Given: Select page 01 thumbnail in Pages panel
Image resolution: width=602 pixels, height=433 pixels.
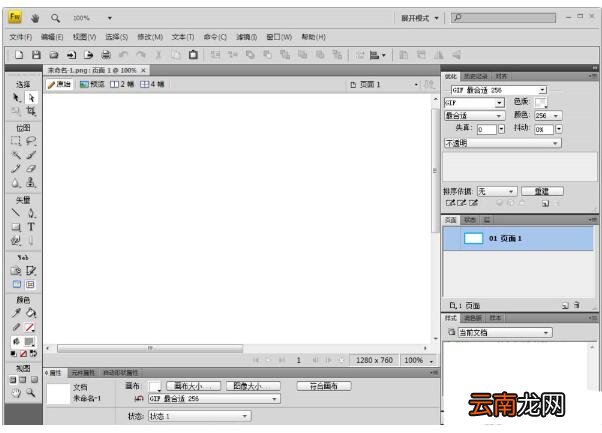Looking at the screenshot, I should [473, 238].
